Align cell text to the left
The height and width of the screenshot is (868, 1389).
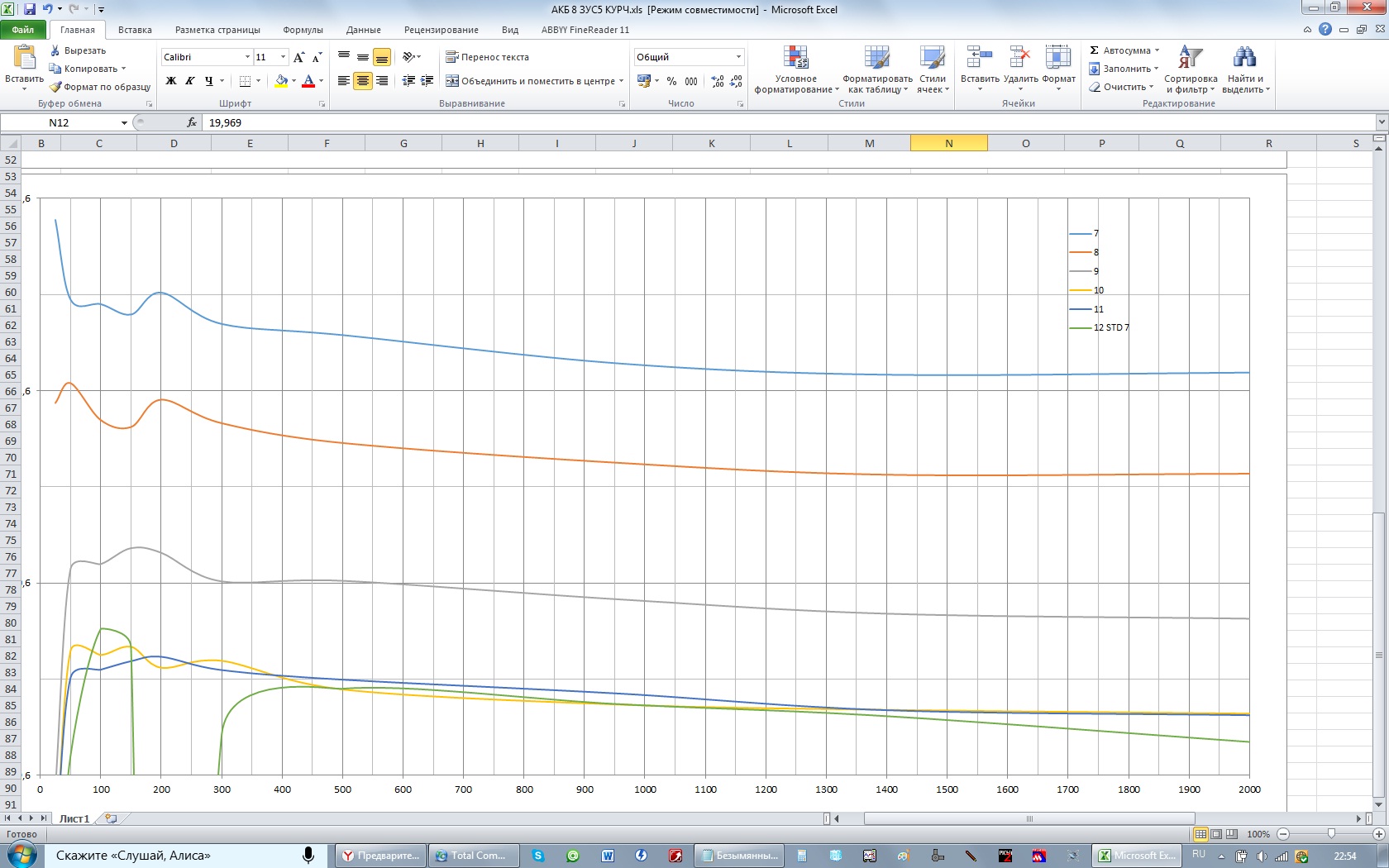pyautogui.click(x=344, y=81)
